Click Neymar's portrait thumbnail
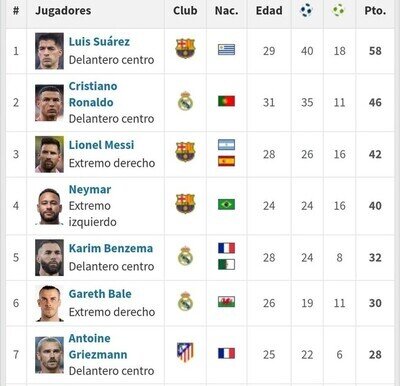 coord(49,206)
